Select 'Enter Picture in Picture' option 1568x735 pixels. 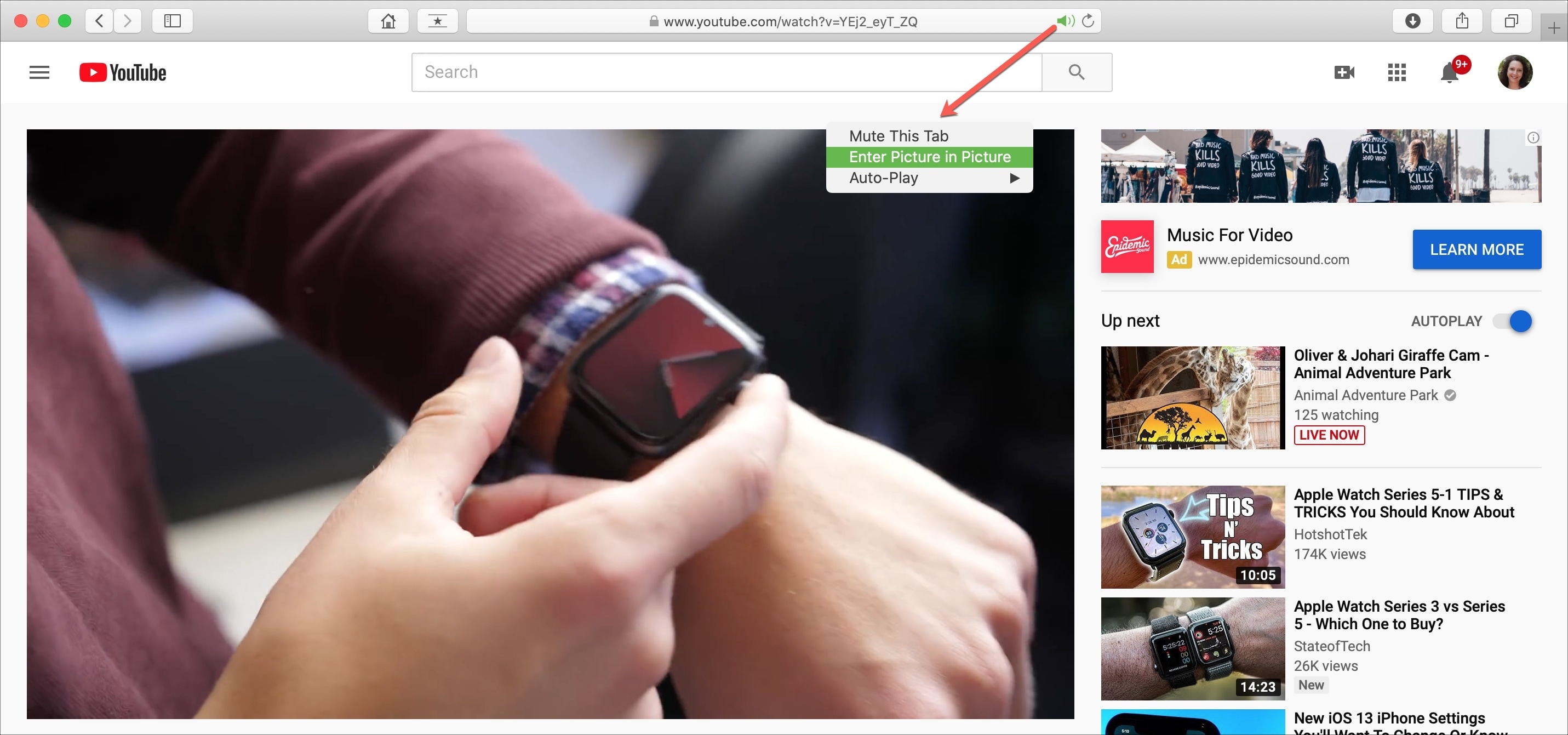pyautogui.click(x=929, y=157)
